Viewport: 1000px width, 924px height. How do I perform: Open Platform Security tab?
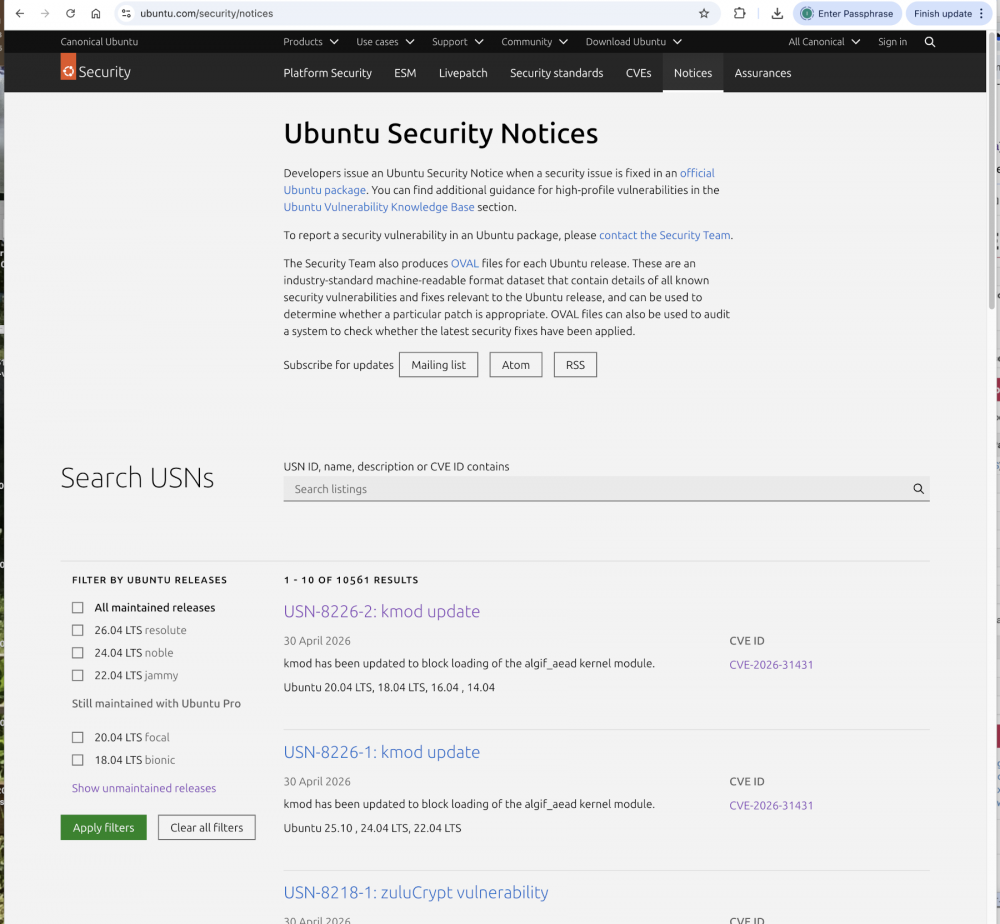[x=327, y=73]
